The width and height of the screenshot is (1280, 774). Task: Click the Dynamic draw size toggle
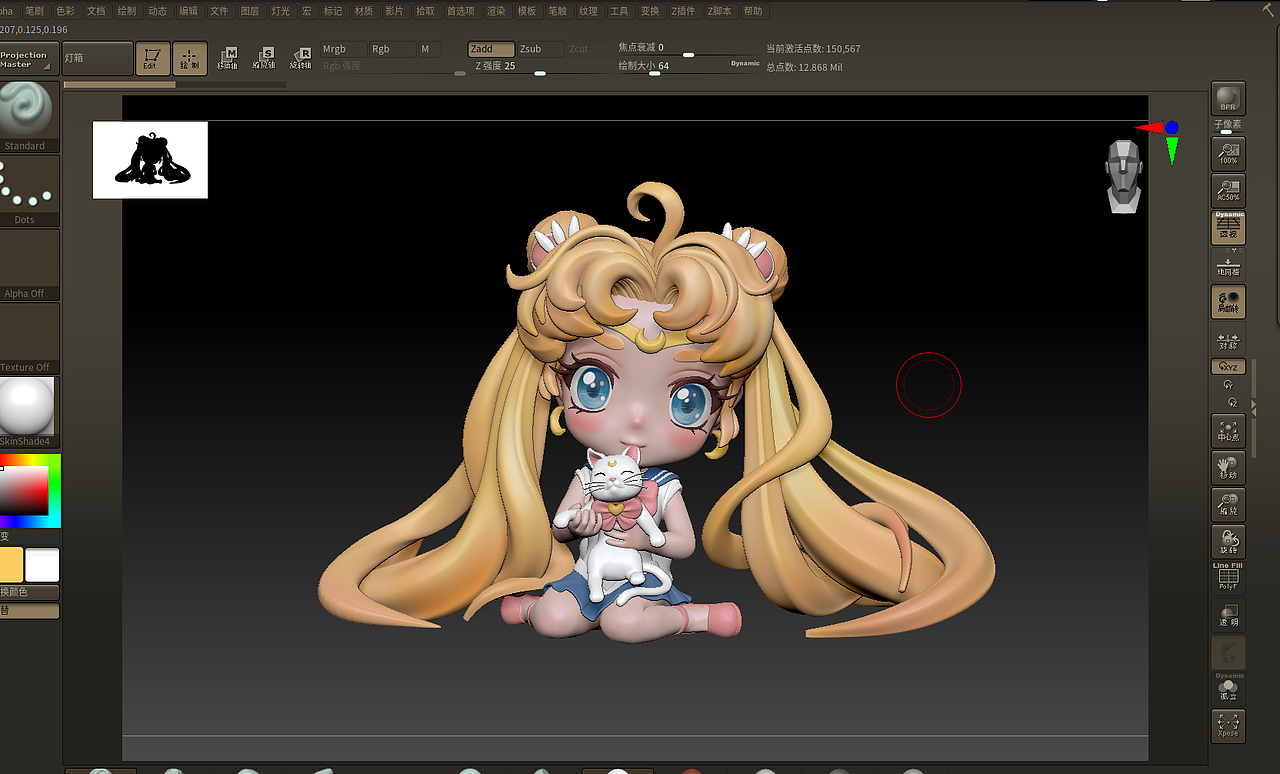point(745,64)
